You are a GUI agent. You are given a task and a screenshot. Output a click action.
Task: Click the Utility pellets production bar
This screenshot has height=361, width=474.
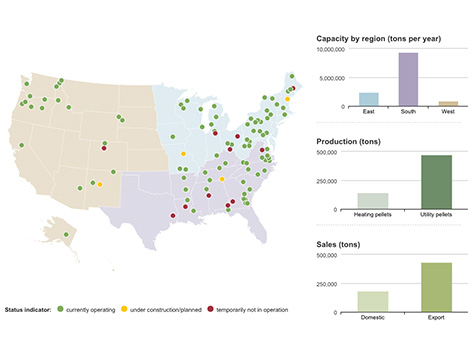click(x=436, y=182)
